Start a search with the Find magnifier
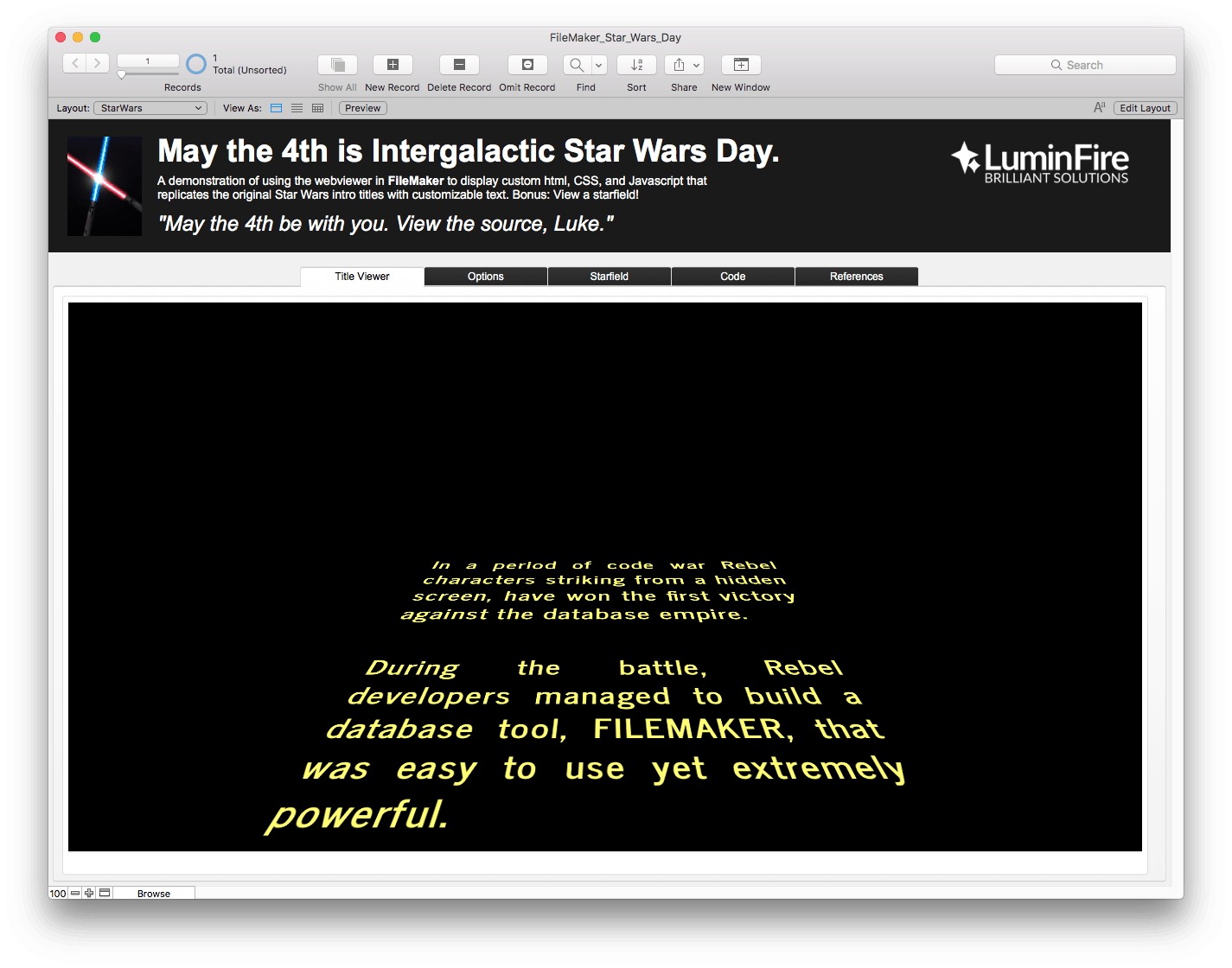The height and width of the screenshot is (968, 1232). [x=577, y=65]
